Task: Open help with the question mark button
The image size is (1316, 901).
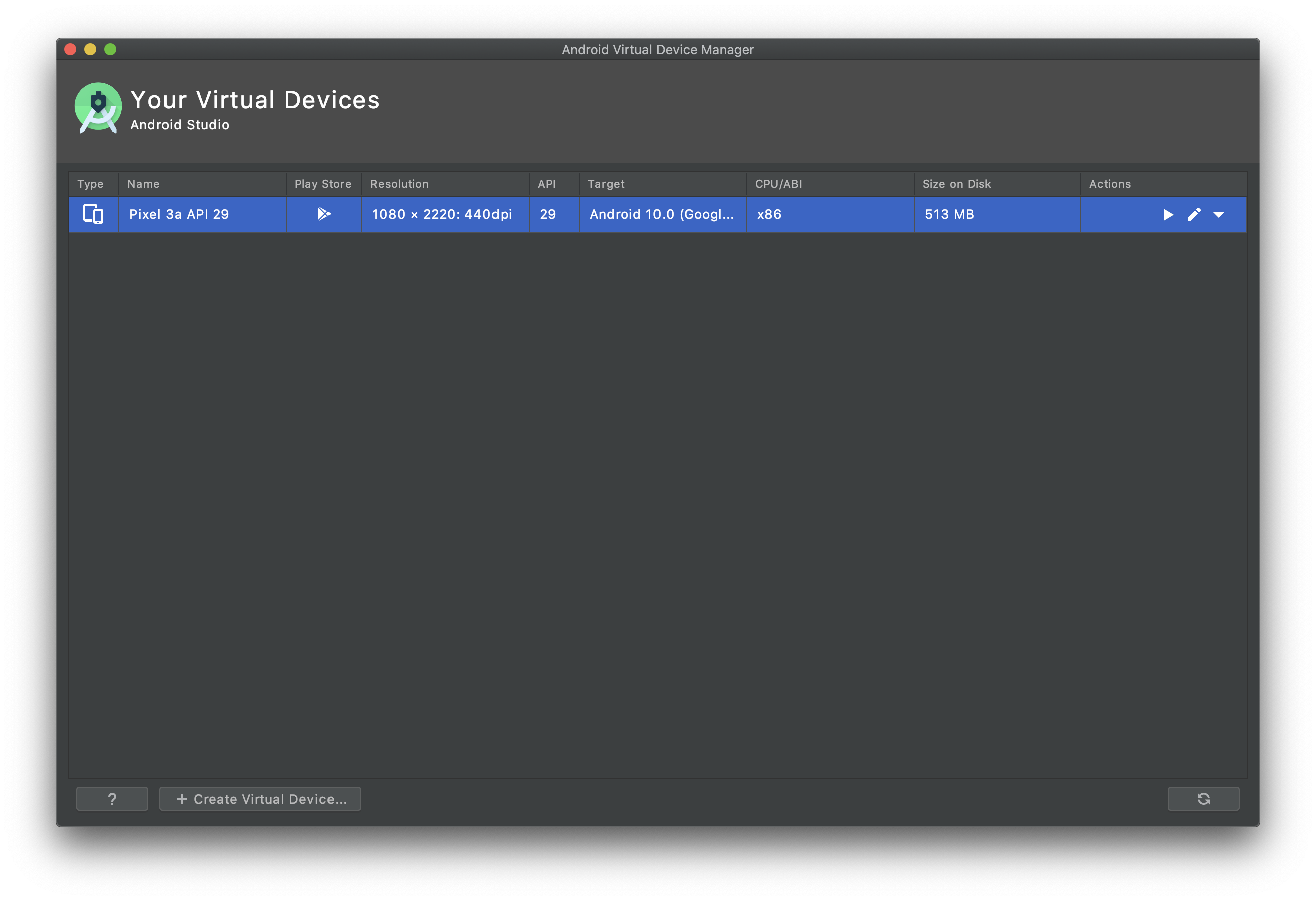Action: [x=112, y=799]
